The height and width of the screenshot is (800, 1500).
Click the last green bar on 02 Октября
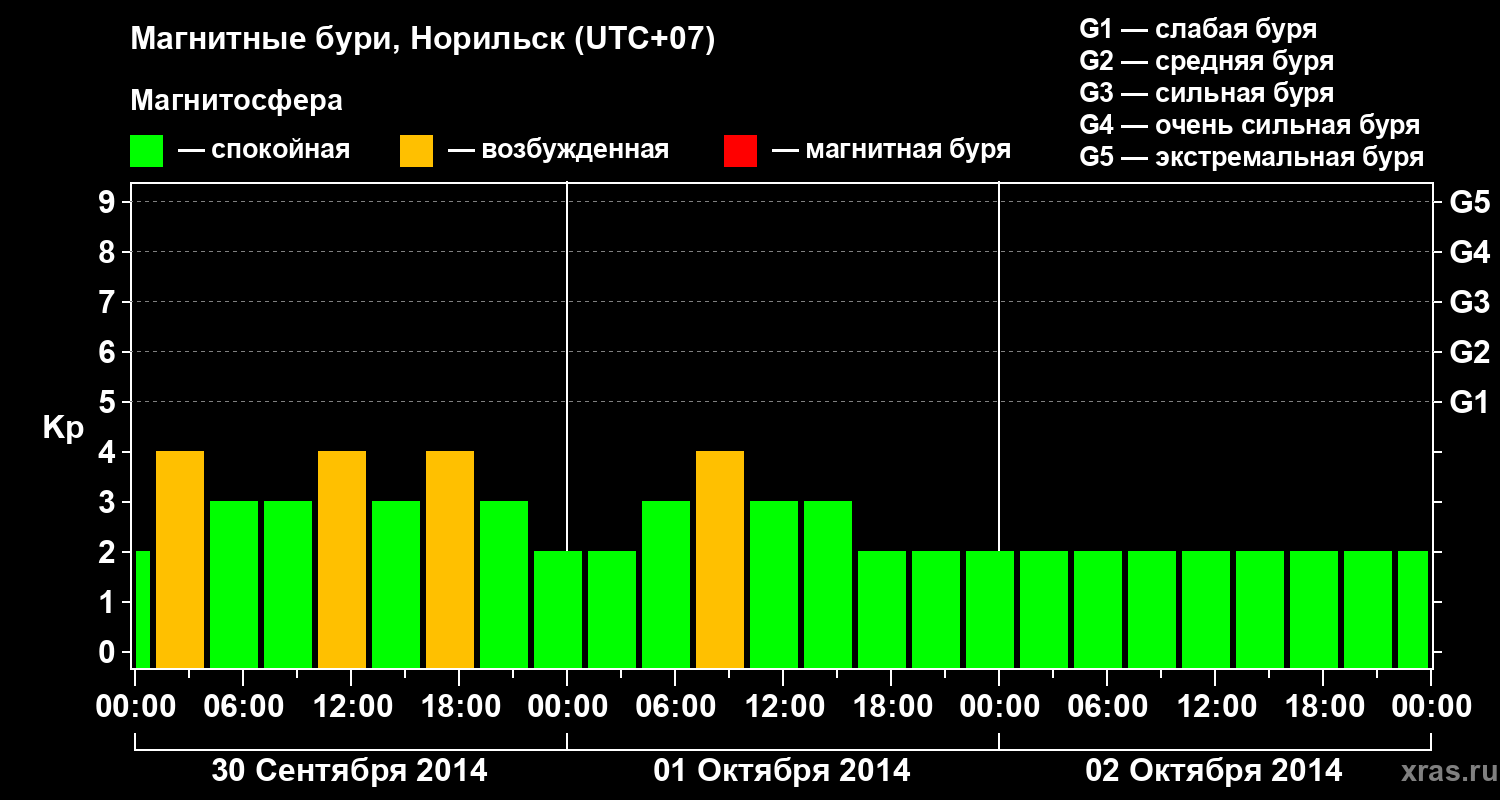click(1413, 609)
